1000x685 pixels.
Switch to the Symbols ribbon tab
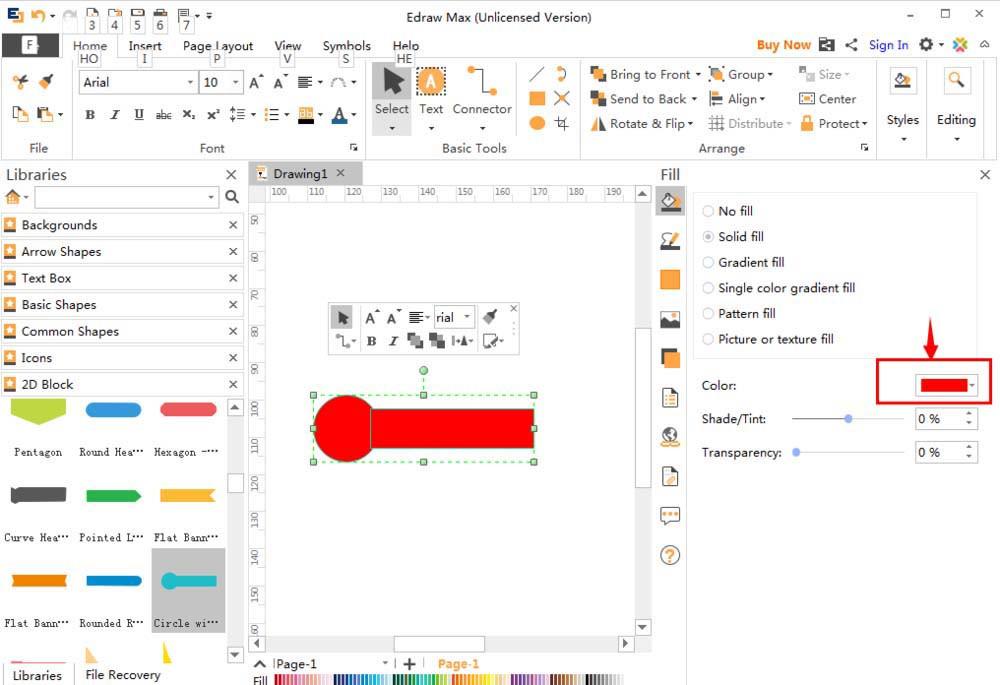click(x=346, y=46)
